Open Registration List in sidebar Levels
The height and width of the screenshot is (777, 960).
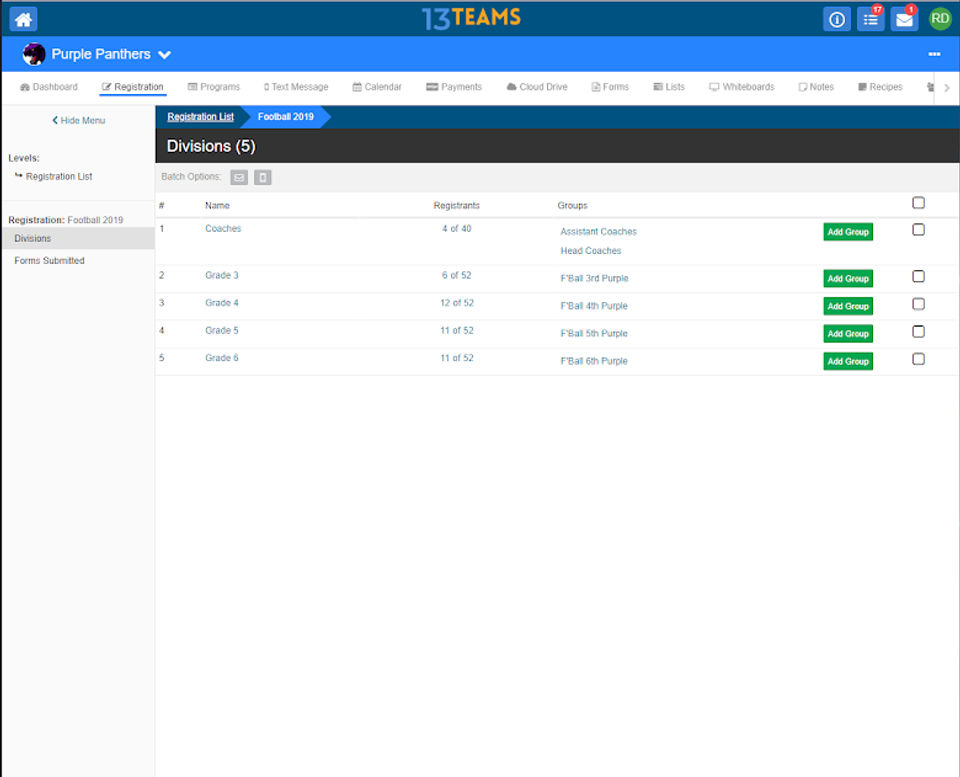pyautogui.click(x=59, y=176)
